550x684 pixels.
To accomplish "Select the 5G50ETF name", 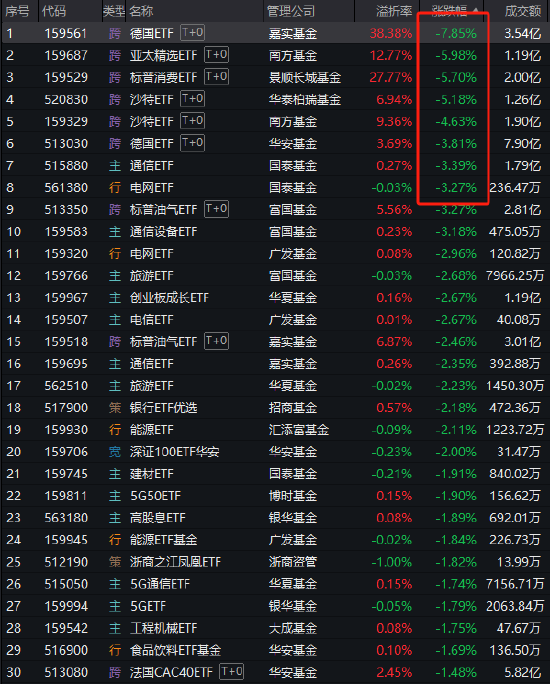I will (155, 496).
